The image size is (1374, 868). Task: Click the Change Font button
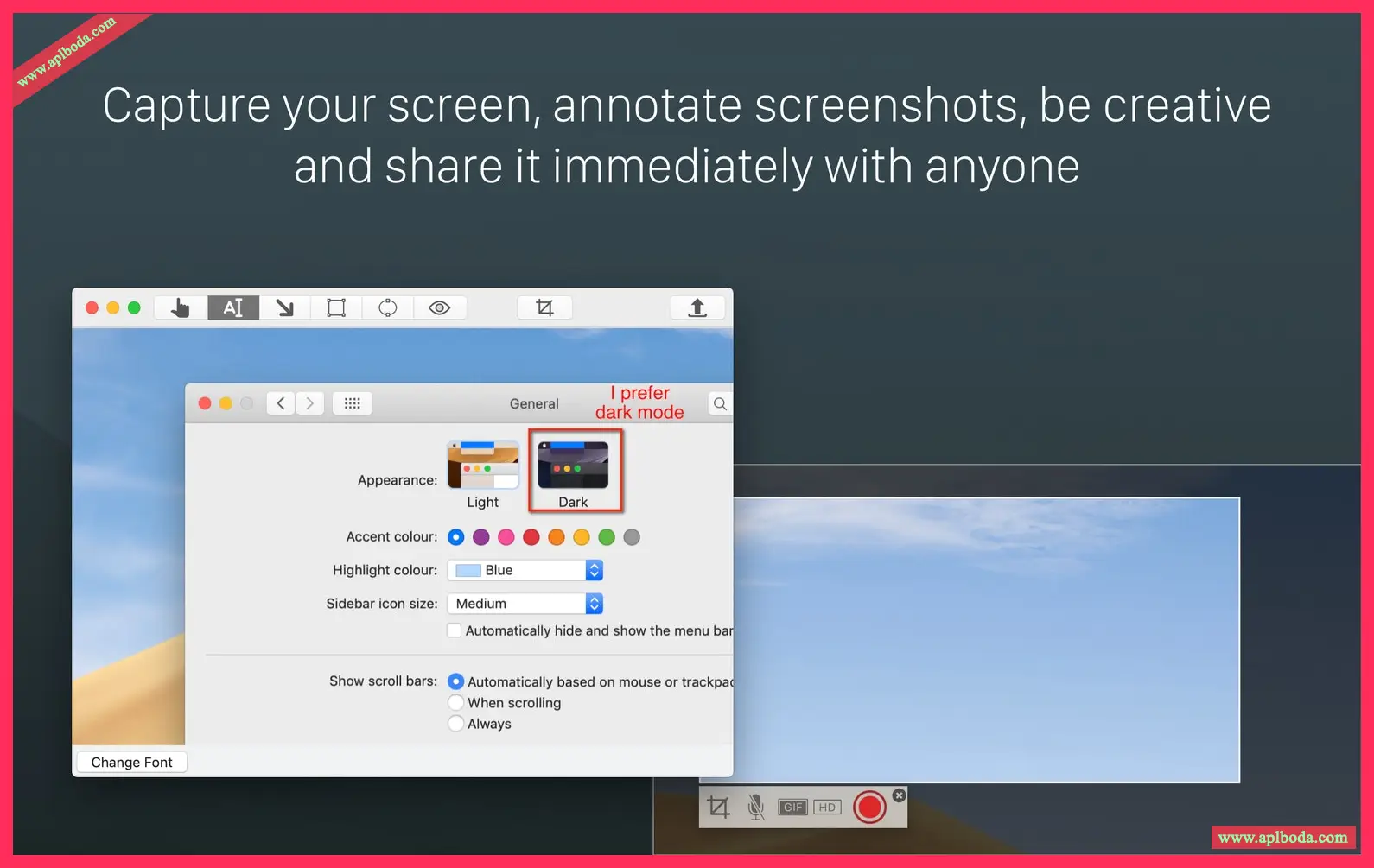tap(132, 762)
